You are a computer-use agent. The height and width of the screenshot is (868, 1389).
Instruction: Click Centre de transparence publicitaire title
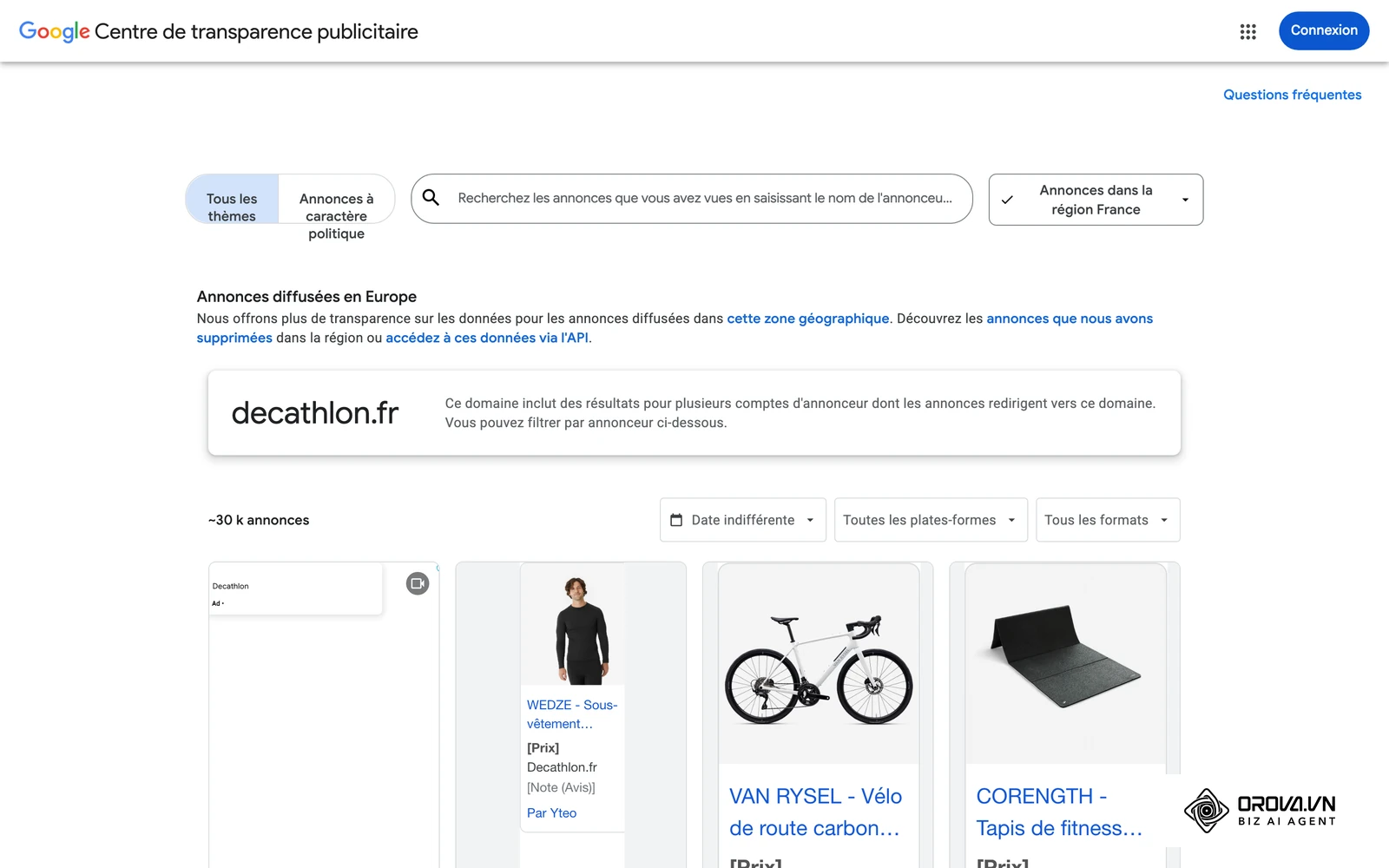(256, 32)
